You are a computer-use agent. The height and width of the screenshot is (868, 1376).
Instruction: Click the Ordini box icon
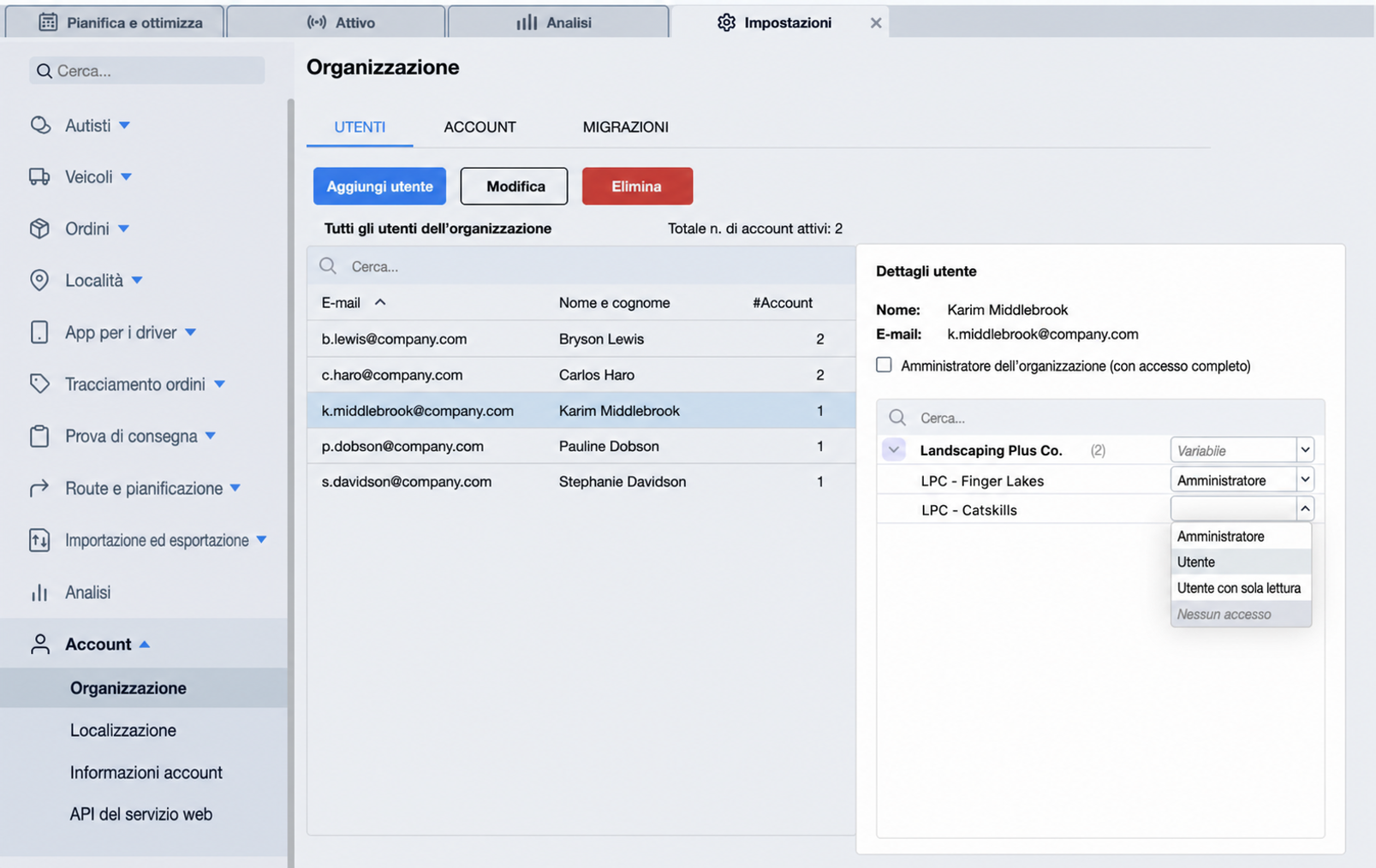coord(39,229)
